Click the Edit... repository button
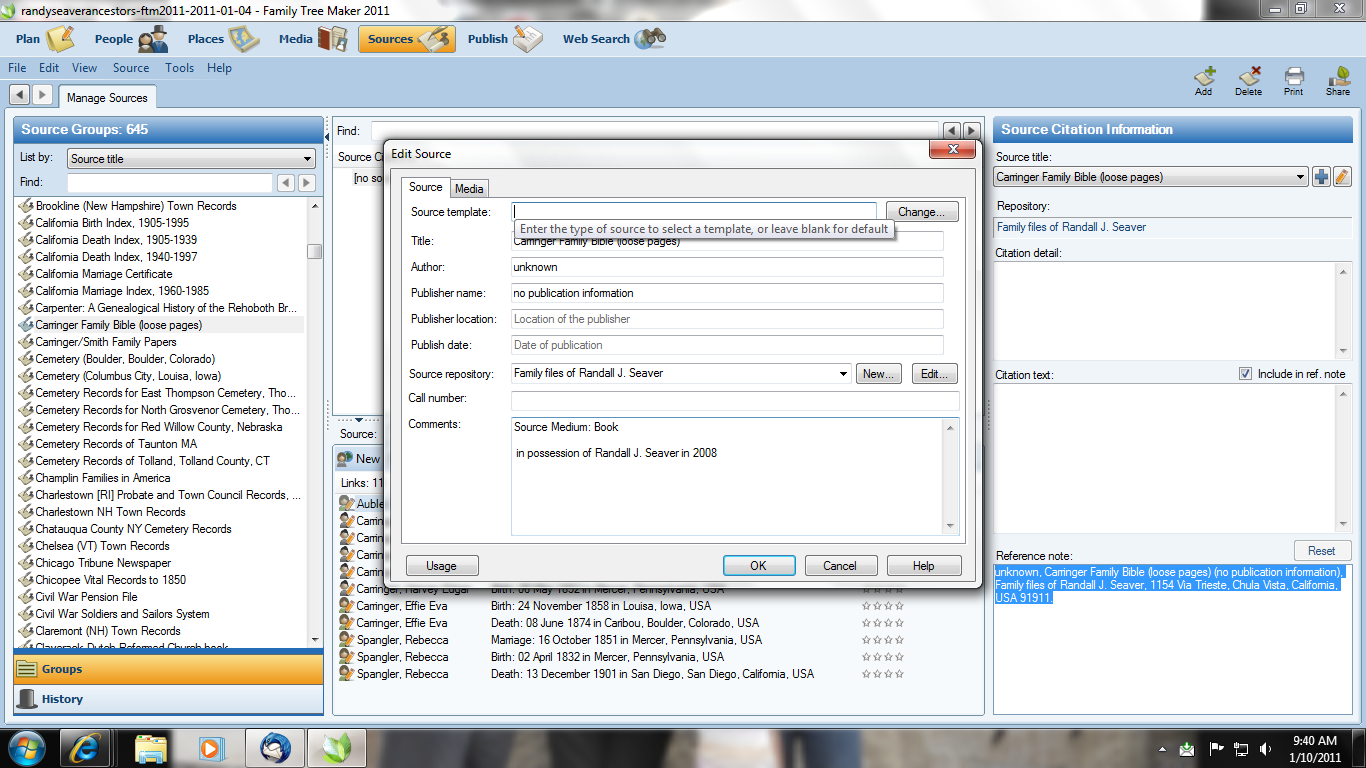The height and width of the screenshot is (768, 1366). (x=935, y=374)
